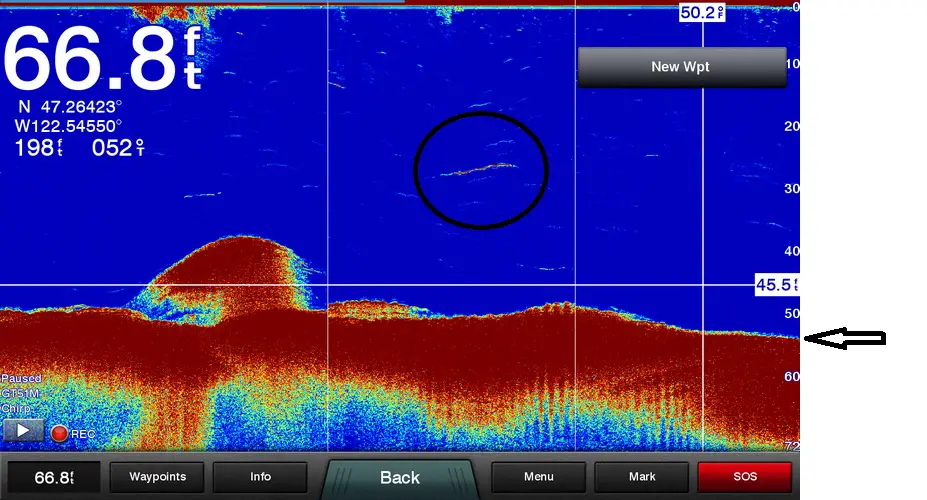The height and width of the screenshot is (500, 927).
Task: Tap the dome-shaped structure on the bottom
Action: tap(230, 275)
